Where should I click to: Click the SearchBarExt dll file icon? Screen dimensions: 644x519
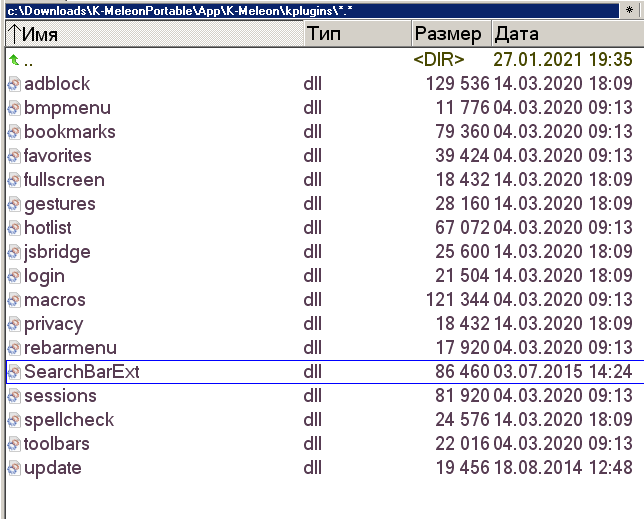[x=14, y=372]
